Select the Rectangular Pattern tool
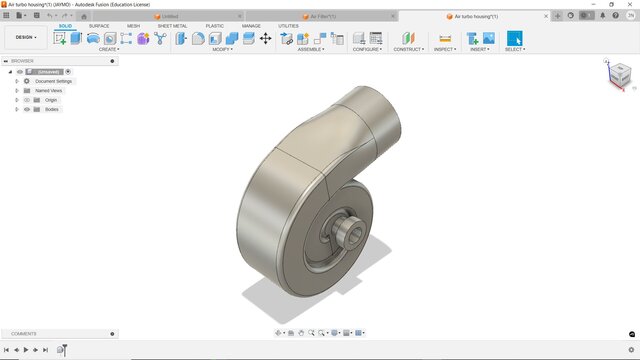Viewport: 640px width, 360px height. coord(126,38)
